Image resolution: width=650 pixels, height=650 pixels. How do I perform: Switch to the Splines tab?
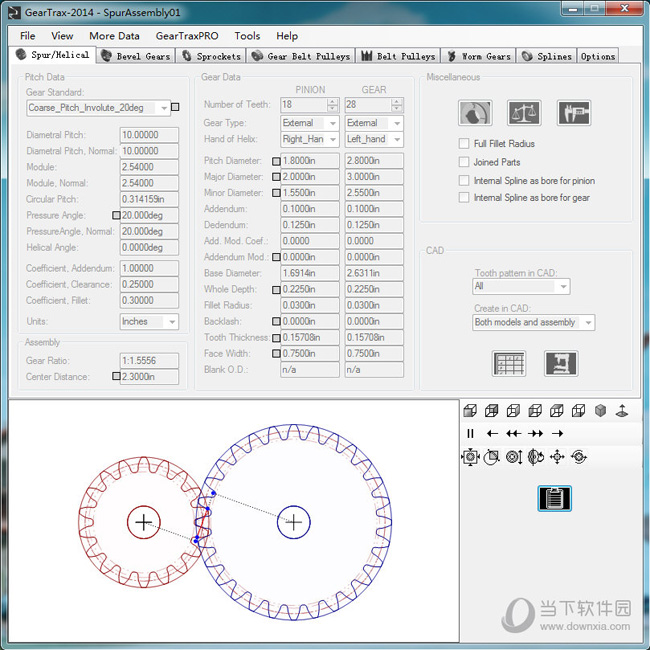pos(547,56)
